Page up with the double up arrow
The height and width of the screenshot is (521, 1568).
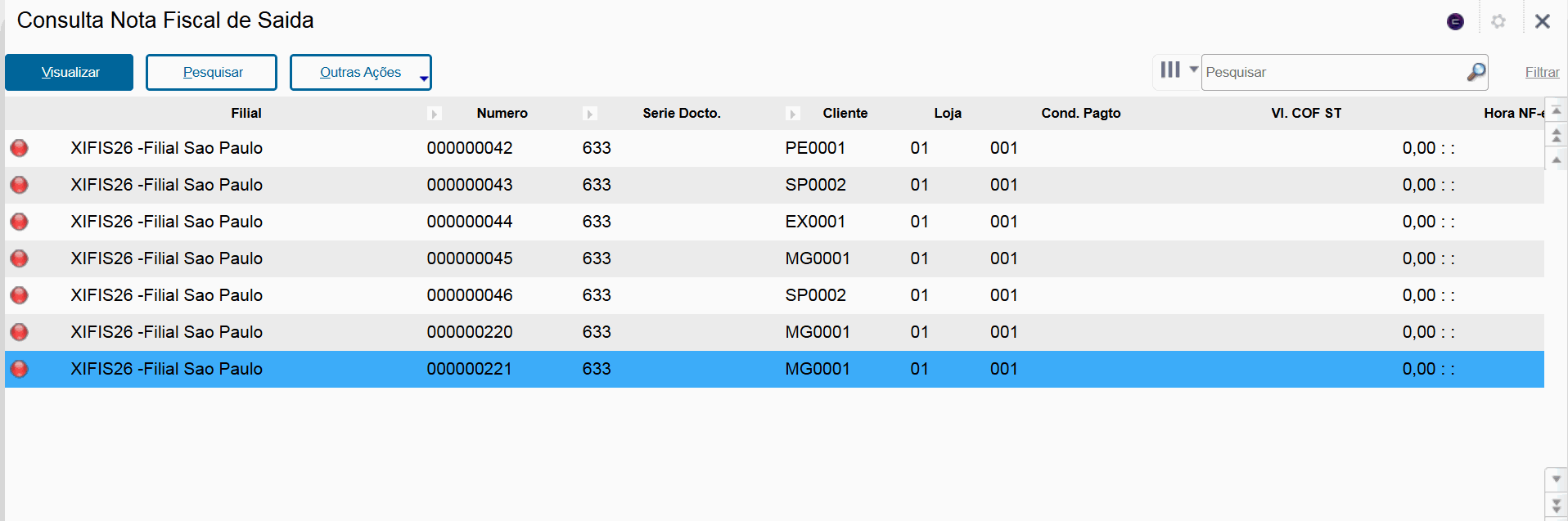pos(1557,135)
